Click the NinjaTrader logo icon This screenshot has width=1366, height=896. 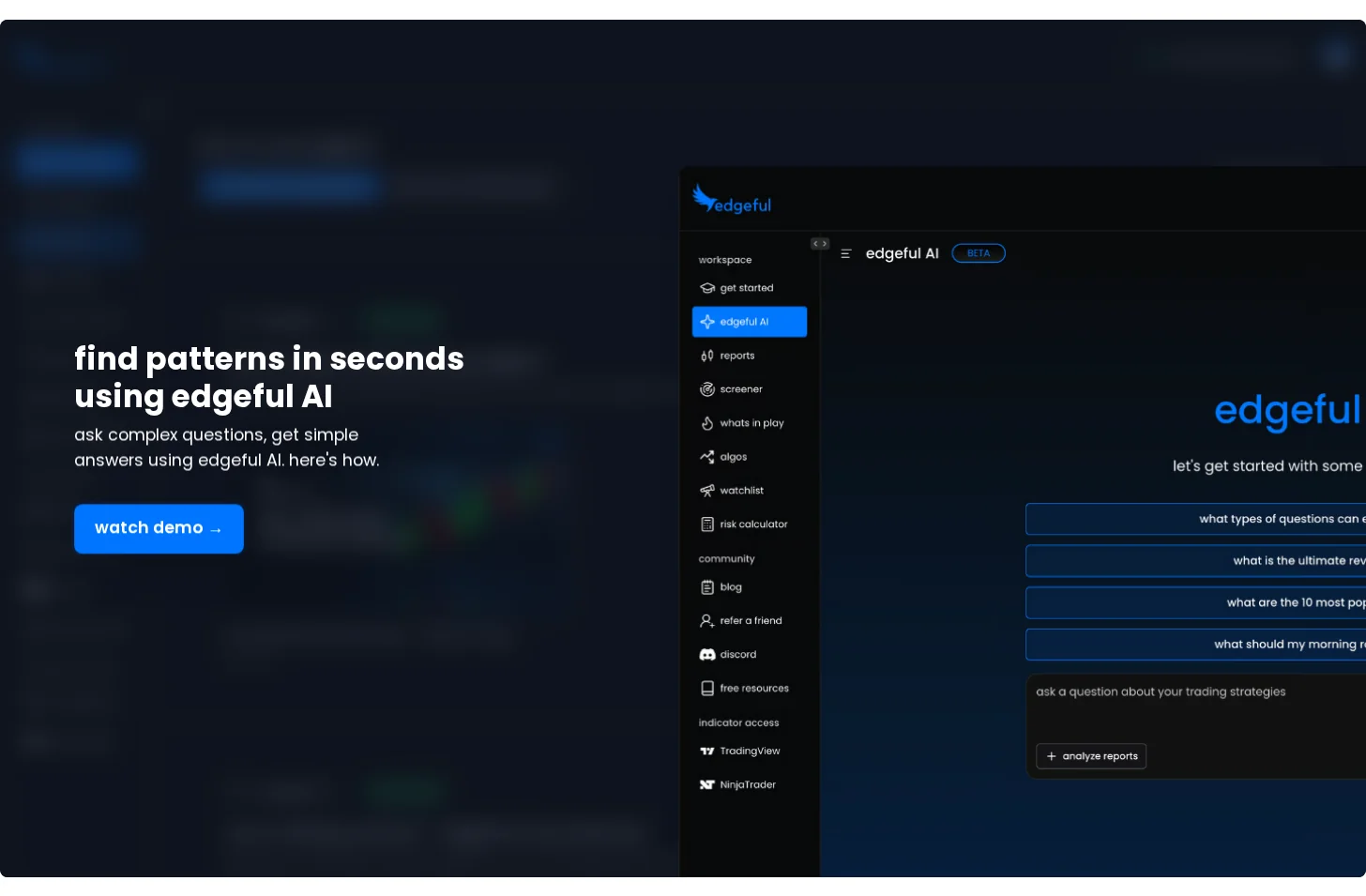point(707,785)
